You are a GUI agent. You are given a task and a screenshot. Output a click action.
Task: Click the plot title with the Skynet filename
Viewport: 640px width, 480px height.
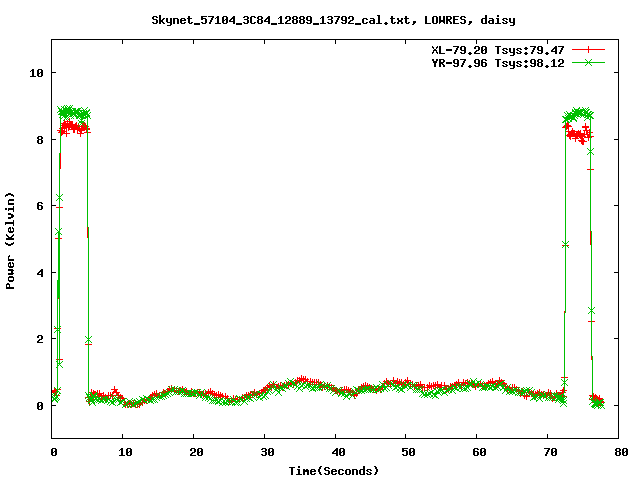pos(320,19)
